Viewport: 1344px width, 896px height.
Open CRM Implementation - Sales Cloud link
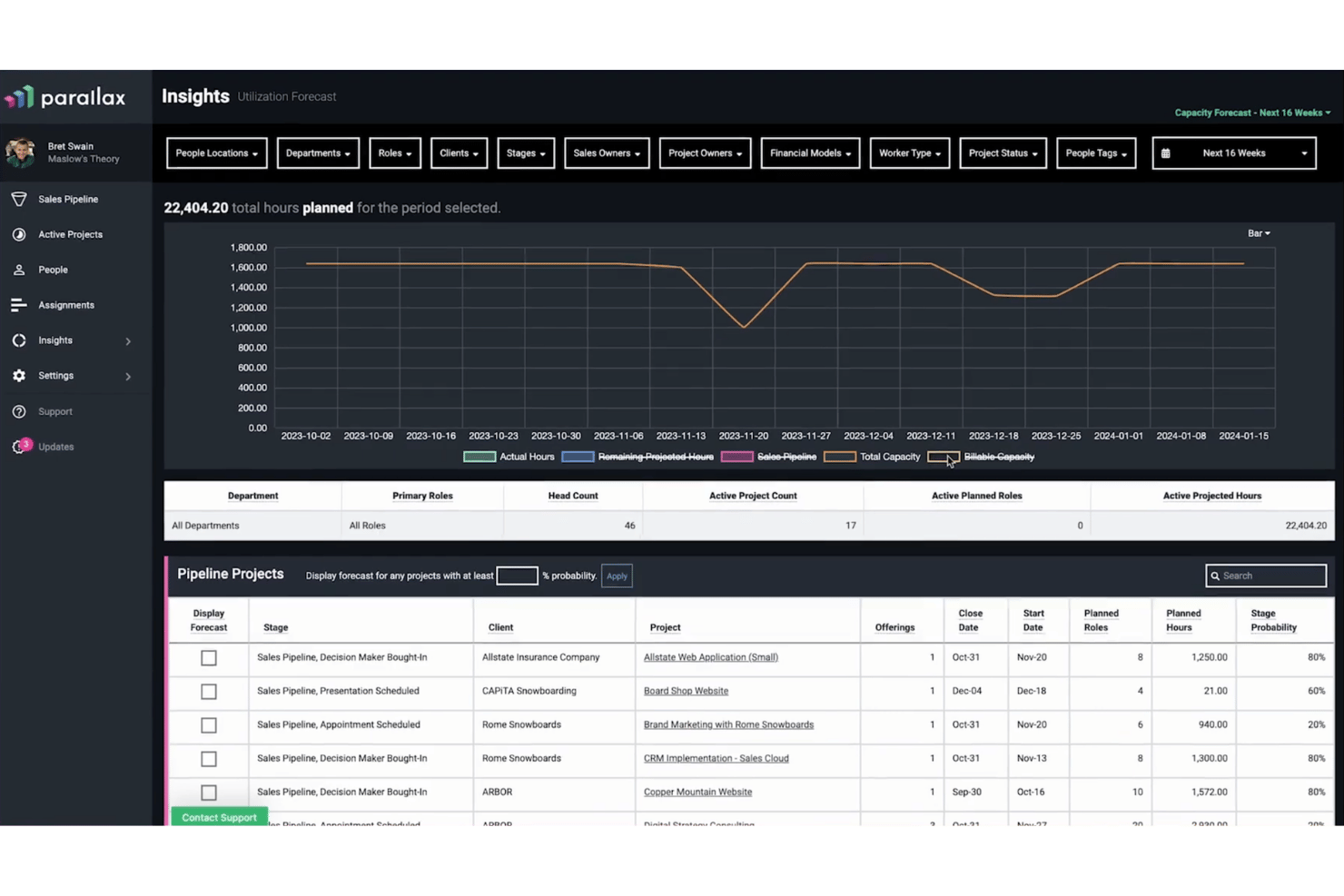[716, 758]
